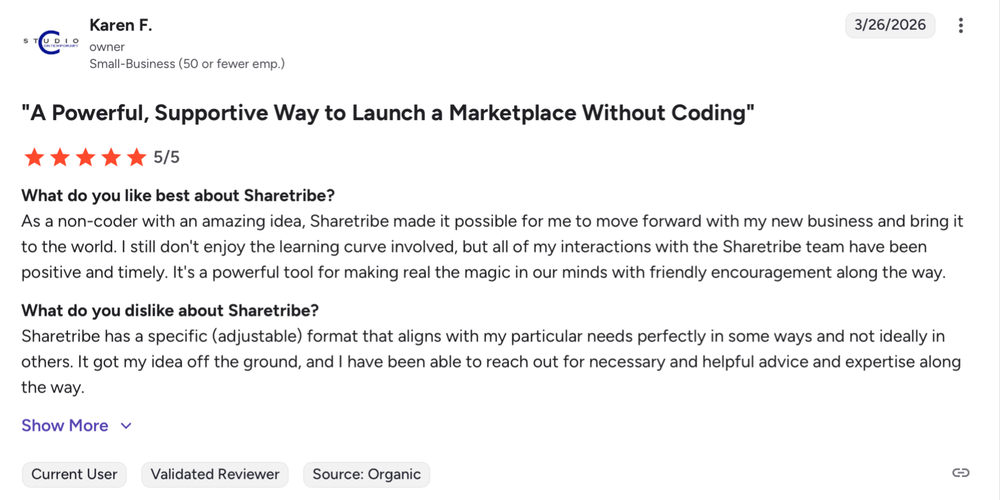Image resolution: width=1000 pixels, height=500 pixels.
Task: Click the third rating star
Action: tap(85, 157)
